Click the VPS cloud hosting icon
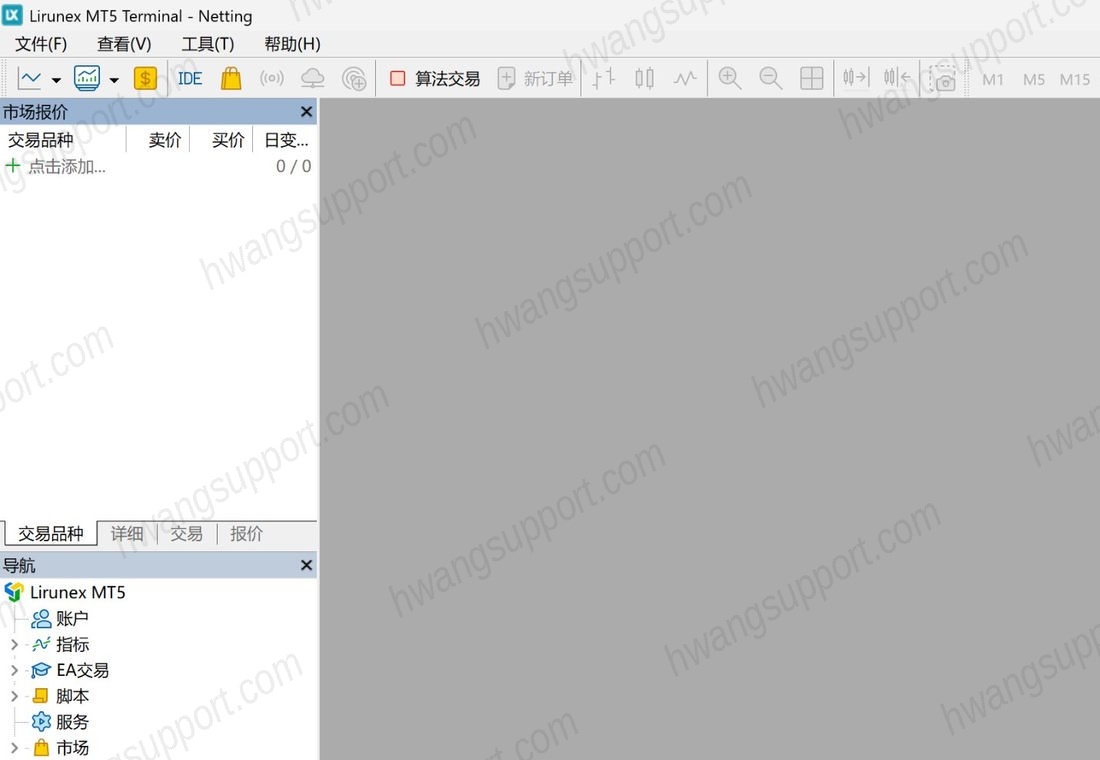Viewport: 1100px width, 760px height. coord(313,78)
